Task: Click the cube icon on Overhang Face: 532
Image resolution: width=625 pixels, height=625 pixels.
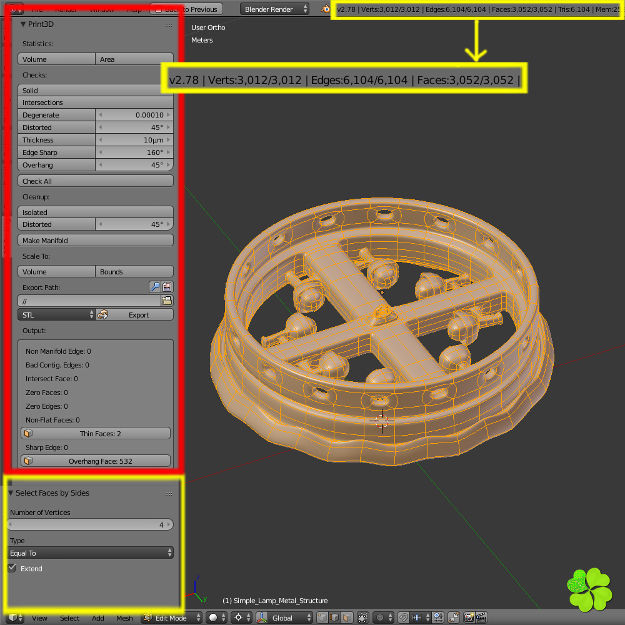Action: point(28,461)
